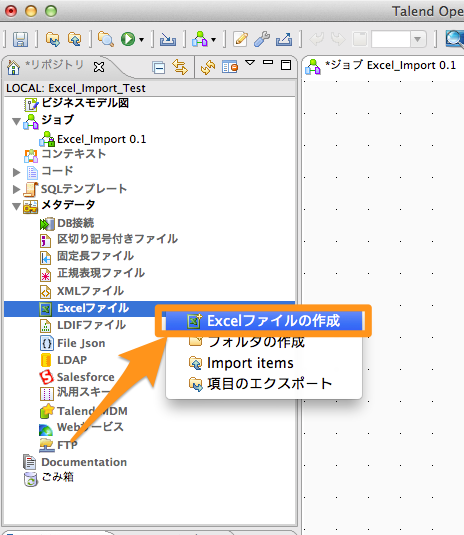Click the pencil edit toolbar icon
This screenshot has width=464, height=535.
241,39
